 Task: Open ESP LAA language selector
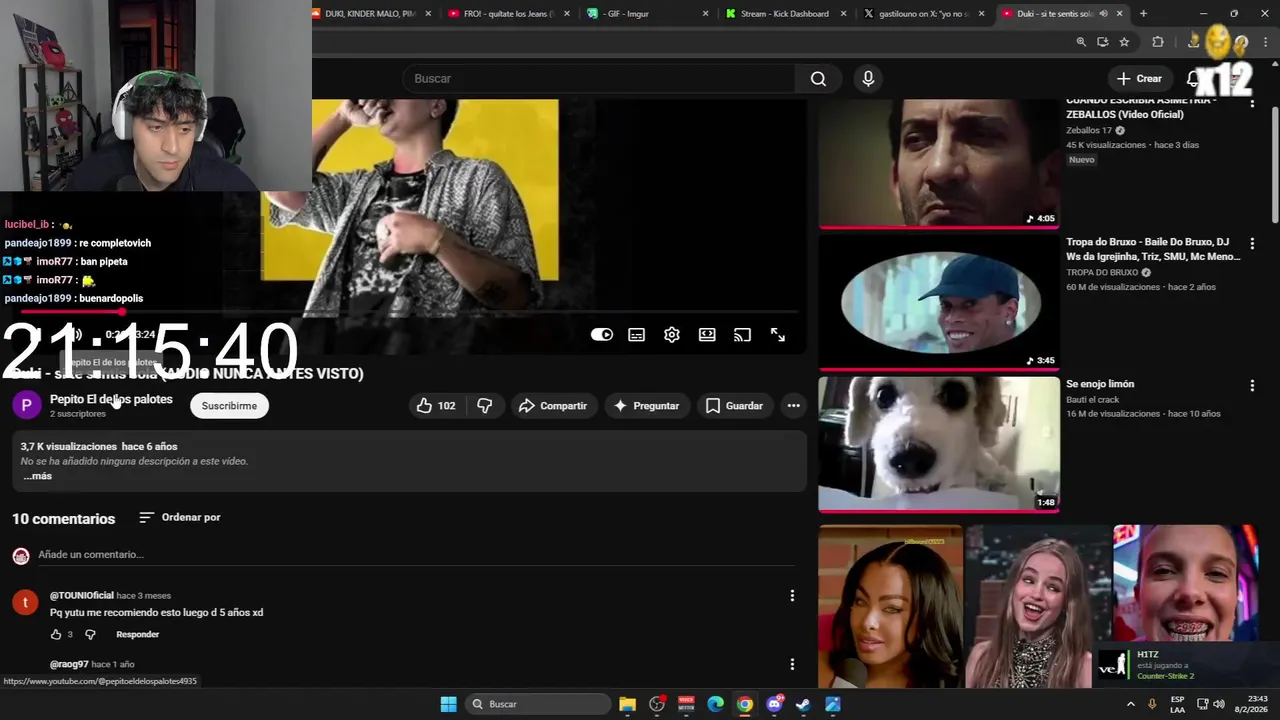1178,704
